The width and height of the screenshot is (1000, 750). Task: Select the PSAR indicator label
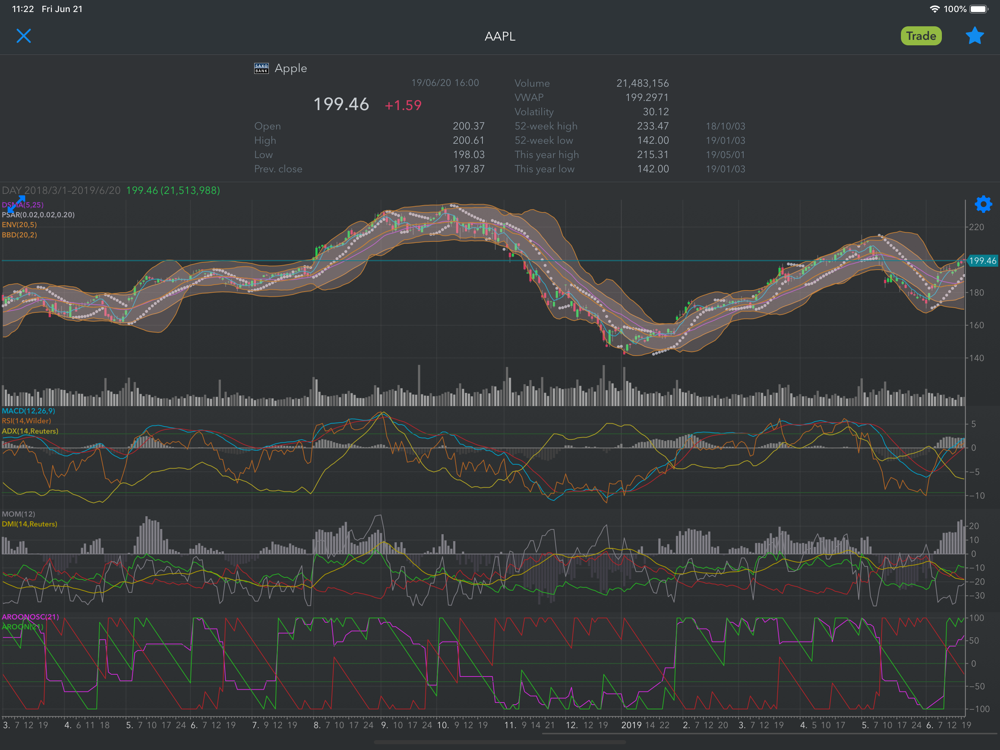pos(38,215)
